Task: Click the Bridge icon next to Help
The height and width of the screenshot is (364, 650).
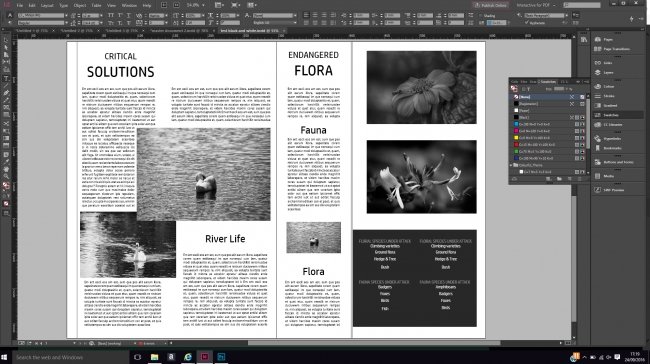Action: tap(164, 5)
